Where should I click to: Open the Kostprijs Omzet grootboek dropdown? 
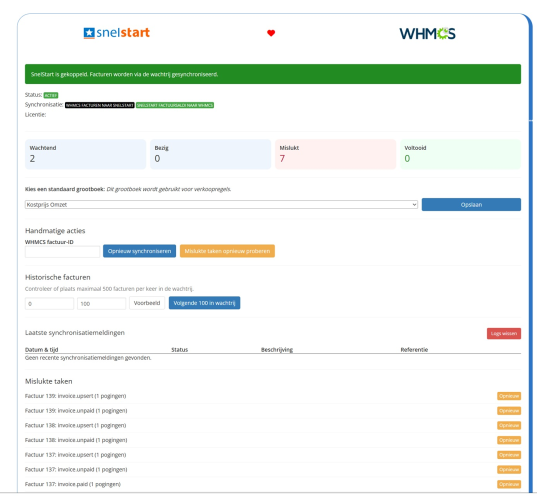click(x=221, y=204)
